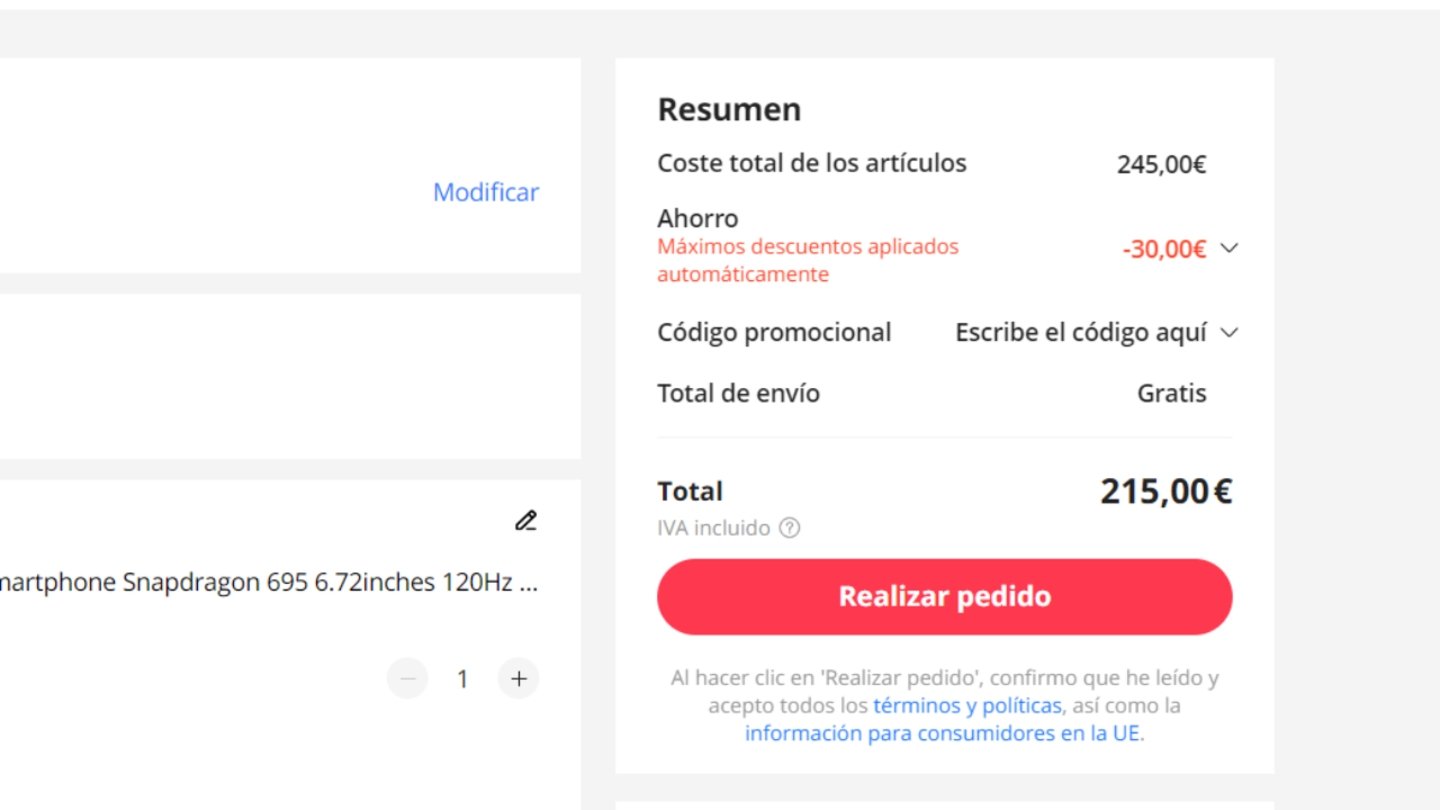Click the -30,00€ savings amount

1164,249
